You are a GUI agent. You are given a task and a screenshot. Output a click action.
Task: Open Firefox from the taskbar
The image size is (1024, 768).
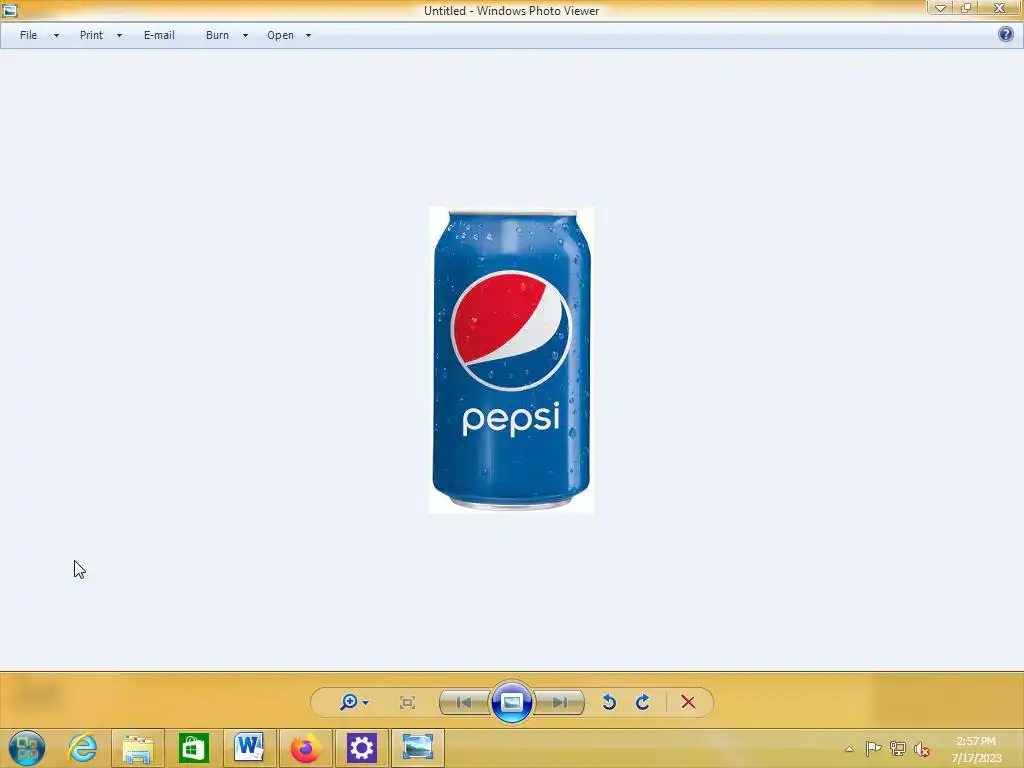tap(306, 748)
